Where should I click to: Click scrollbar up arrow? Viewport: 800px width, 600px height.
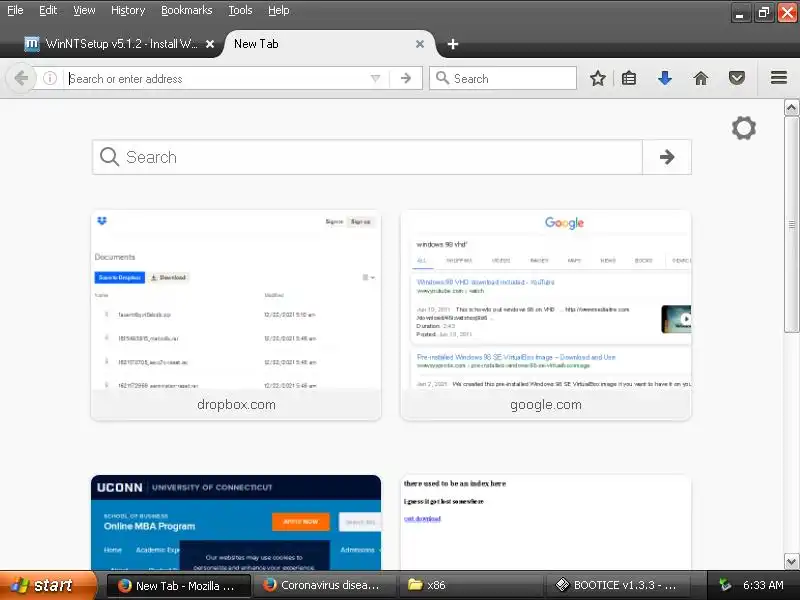[x=791, y=108]
